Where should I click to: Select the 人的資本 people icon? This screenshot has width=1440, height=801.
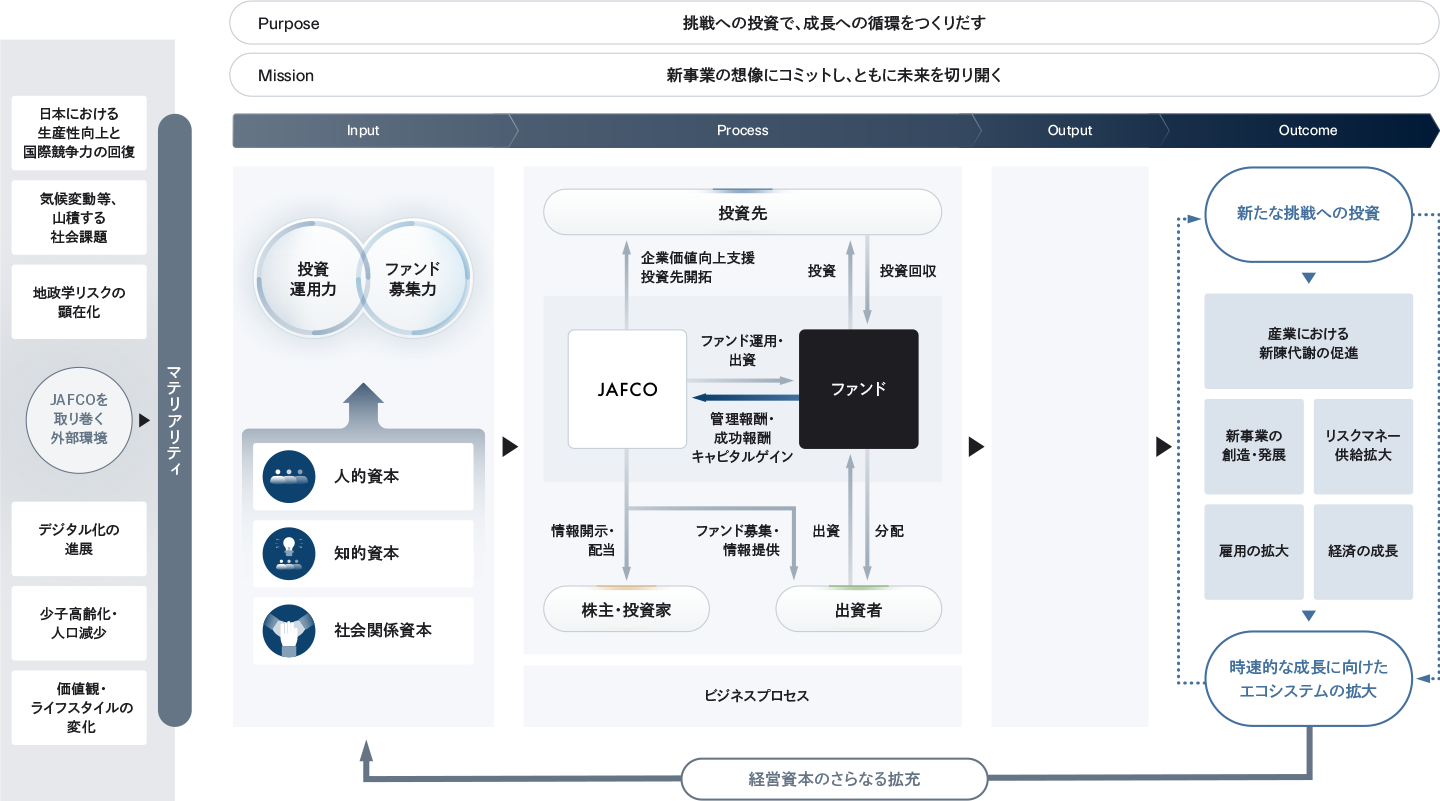click(289, 476)
